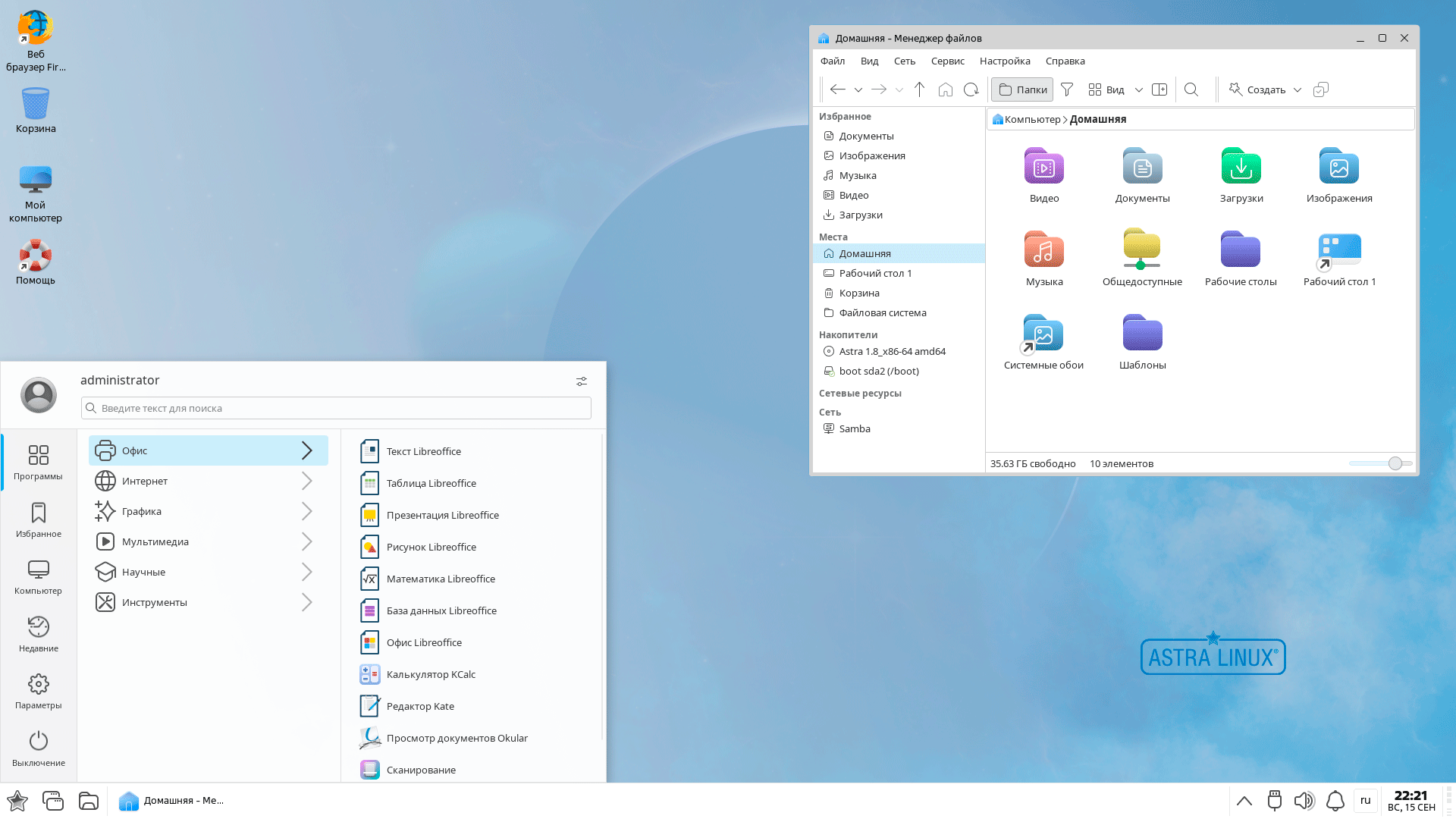Click the split view panel icon

[1159, 89]
